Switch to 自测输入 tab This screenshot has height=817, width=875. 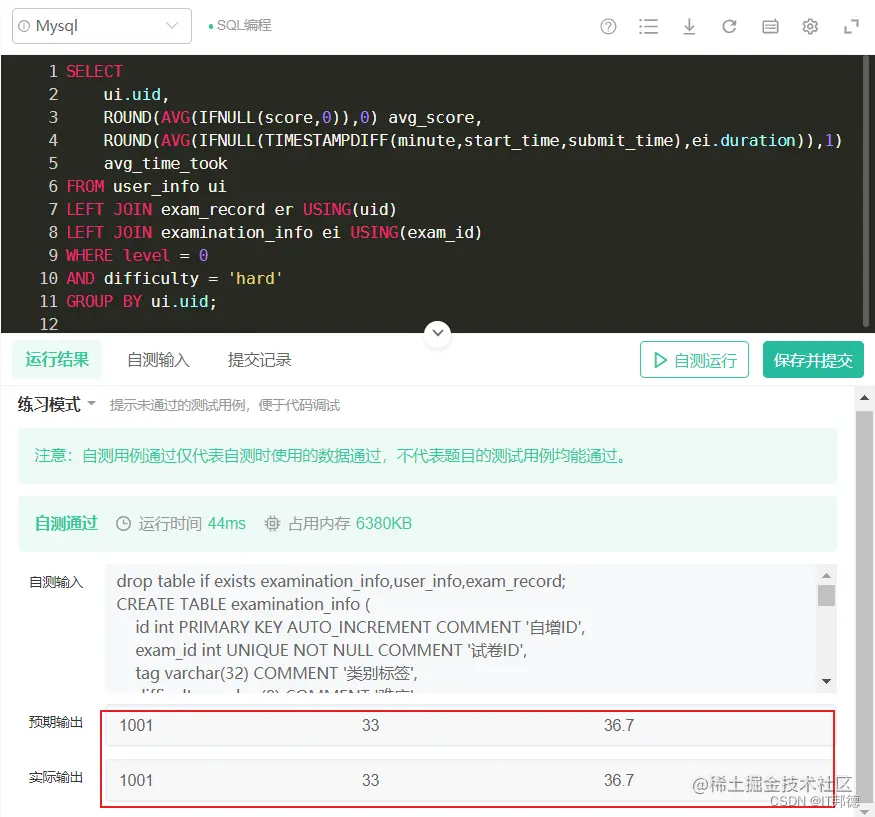tap(158, 360)
